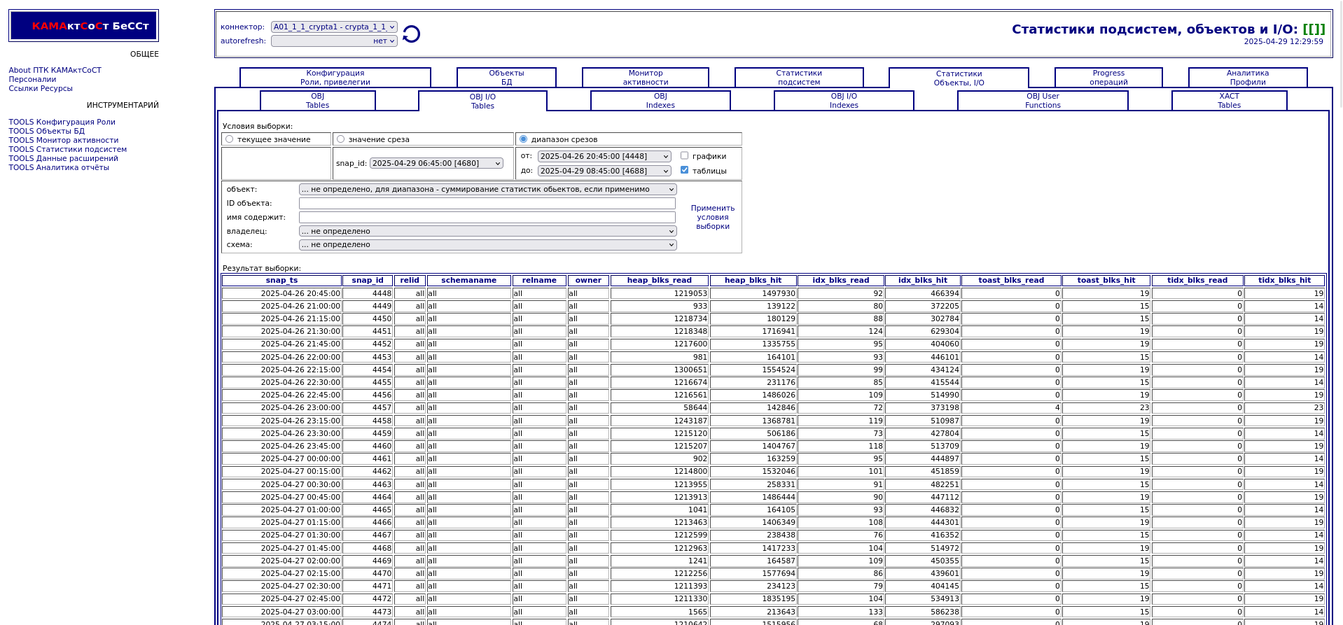Open the 'владелец' owner dropdown
The height and width of the screenshot is (625, 1343).
tap(487, 231)
